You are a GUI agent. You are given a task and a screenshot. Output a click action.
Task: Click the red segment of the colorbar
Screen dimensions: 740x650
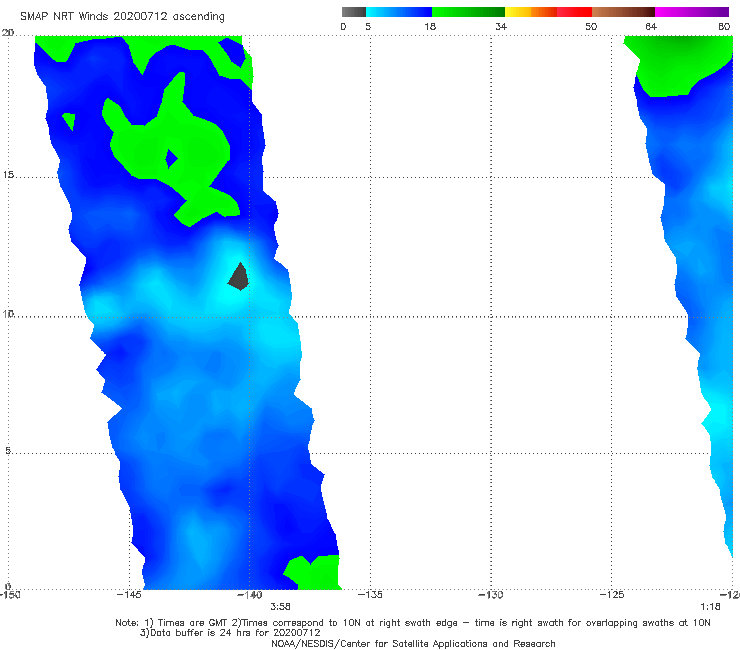tap(574, 12)
